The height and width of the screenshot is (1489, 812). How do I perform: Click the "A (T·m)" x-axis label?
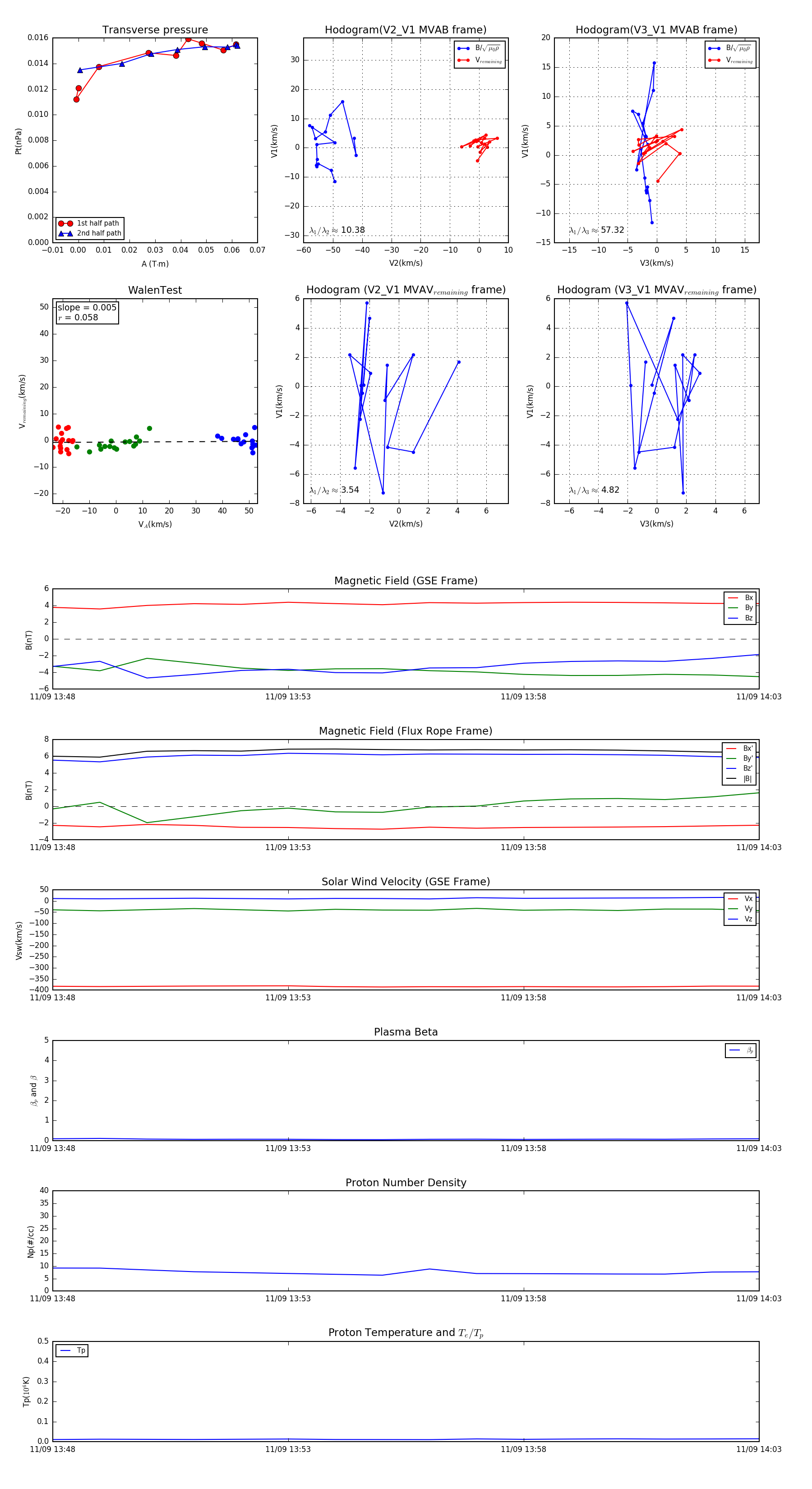(x=155, y=264)
